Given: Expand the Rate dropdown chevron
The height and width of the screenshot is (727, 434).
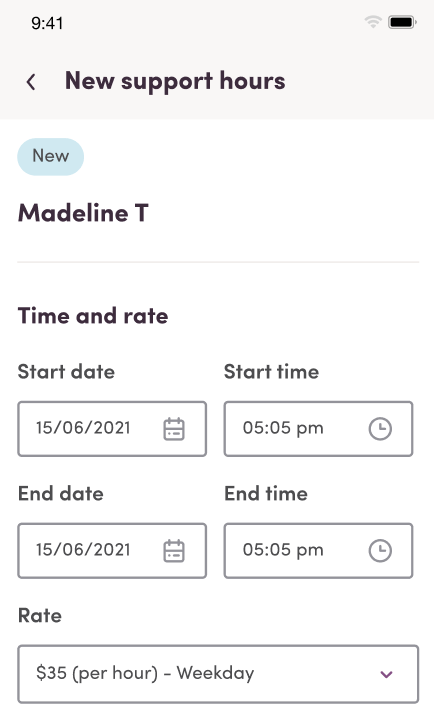Looking at the screenshot, I should (386, 674).
